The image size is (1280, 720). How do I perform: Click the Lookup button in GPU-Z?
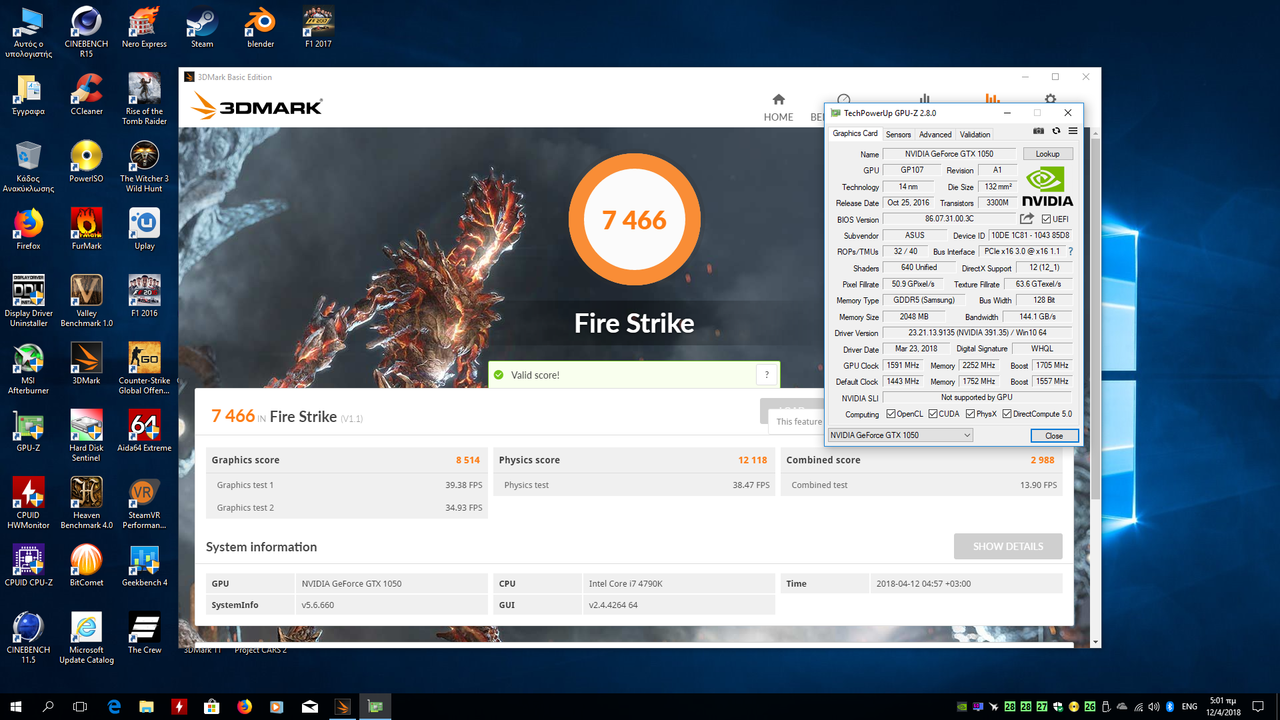tap(1047, 154)
